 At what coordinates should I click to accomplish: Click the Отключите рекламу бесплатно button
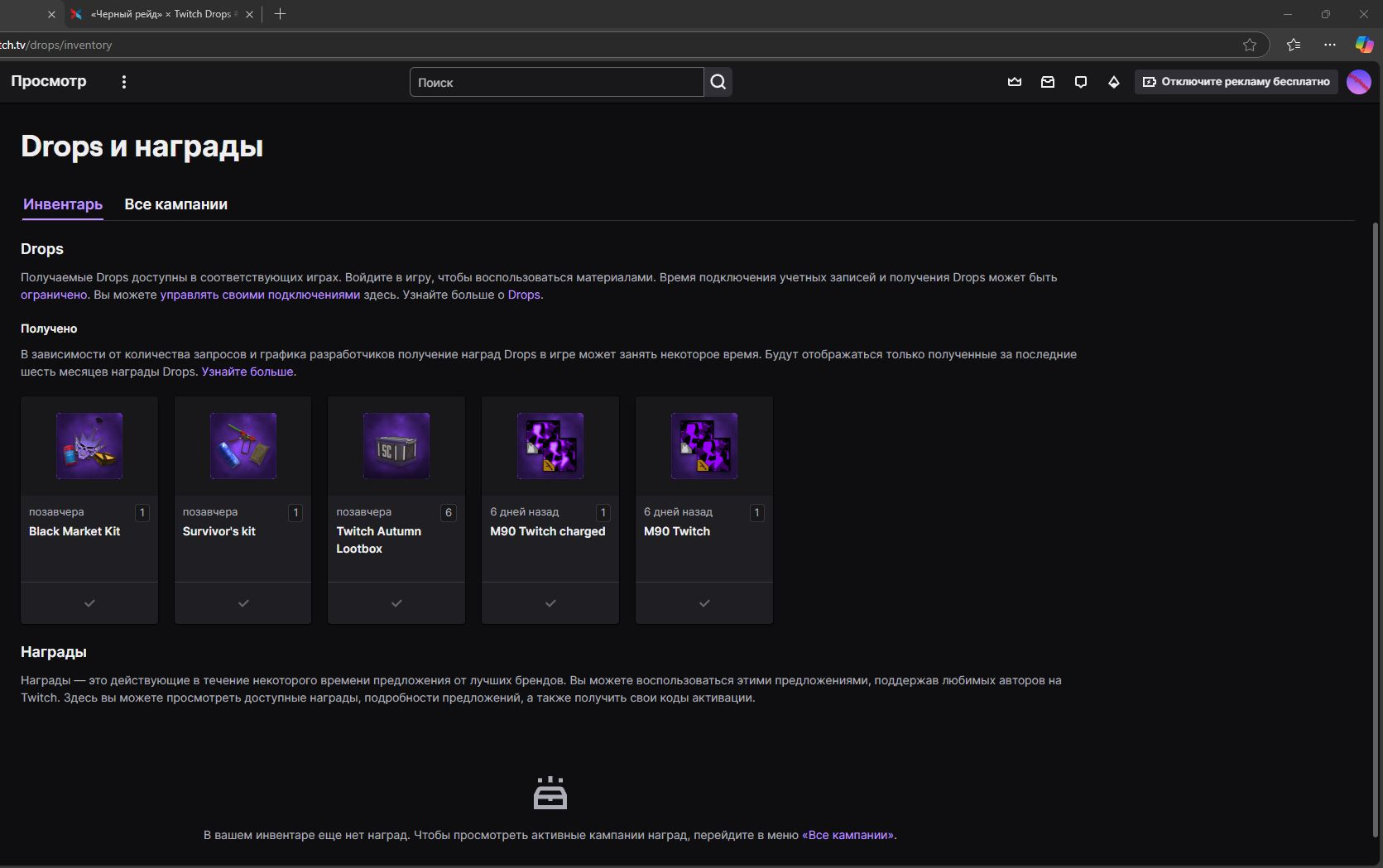[x=1237, y=82]
